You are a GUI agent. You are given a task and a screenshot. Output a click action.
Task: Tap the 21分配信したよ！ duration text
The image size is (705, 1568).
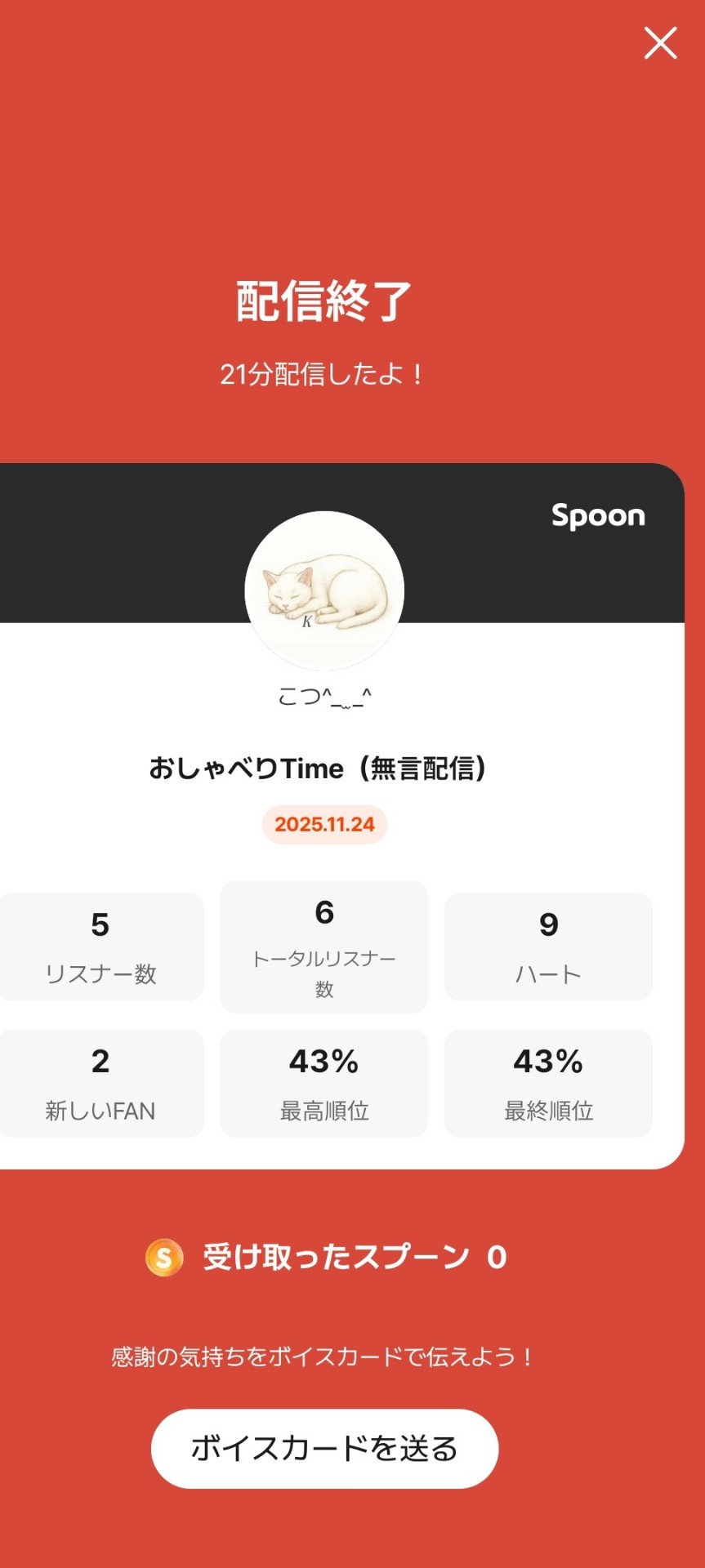pyautogui.click(x=322, y=375)
